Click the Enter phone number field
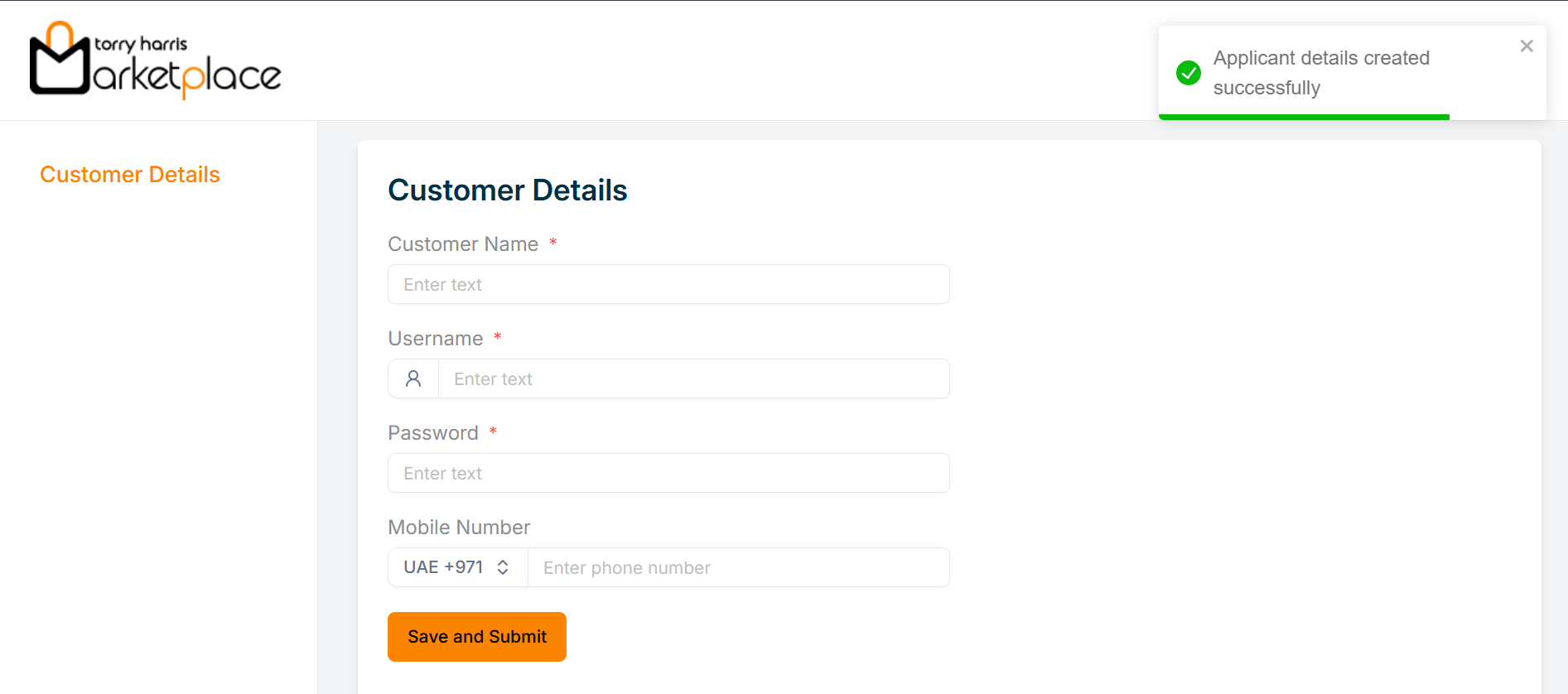 click(x=738, y=567)
